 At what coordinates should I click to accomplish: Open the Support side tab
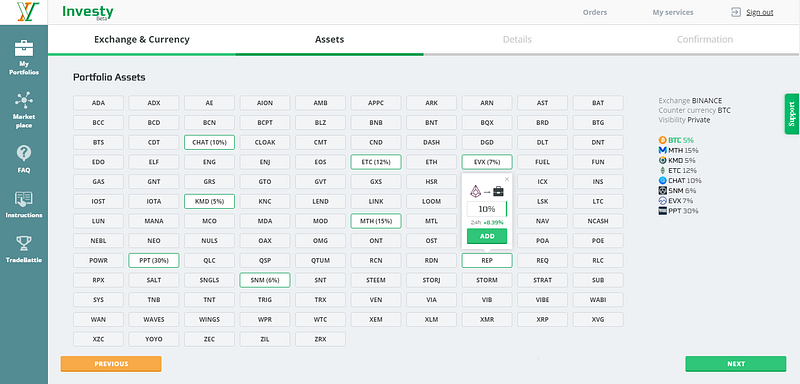(x=792, y=114)
